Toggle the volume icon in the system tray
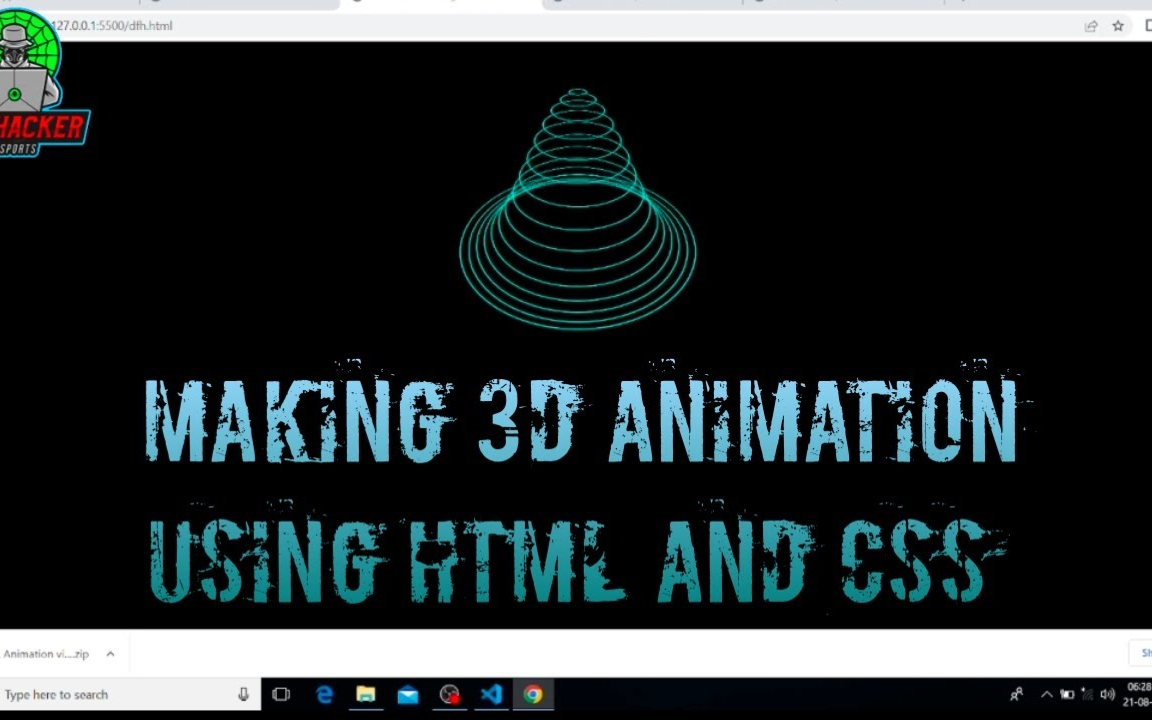The height and width of the screenshot is (720, 1152). [1108, 694]
